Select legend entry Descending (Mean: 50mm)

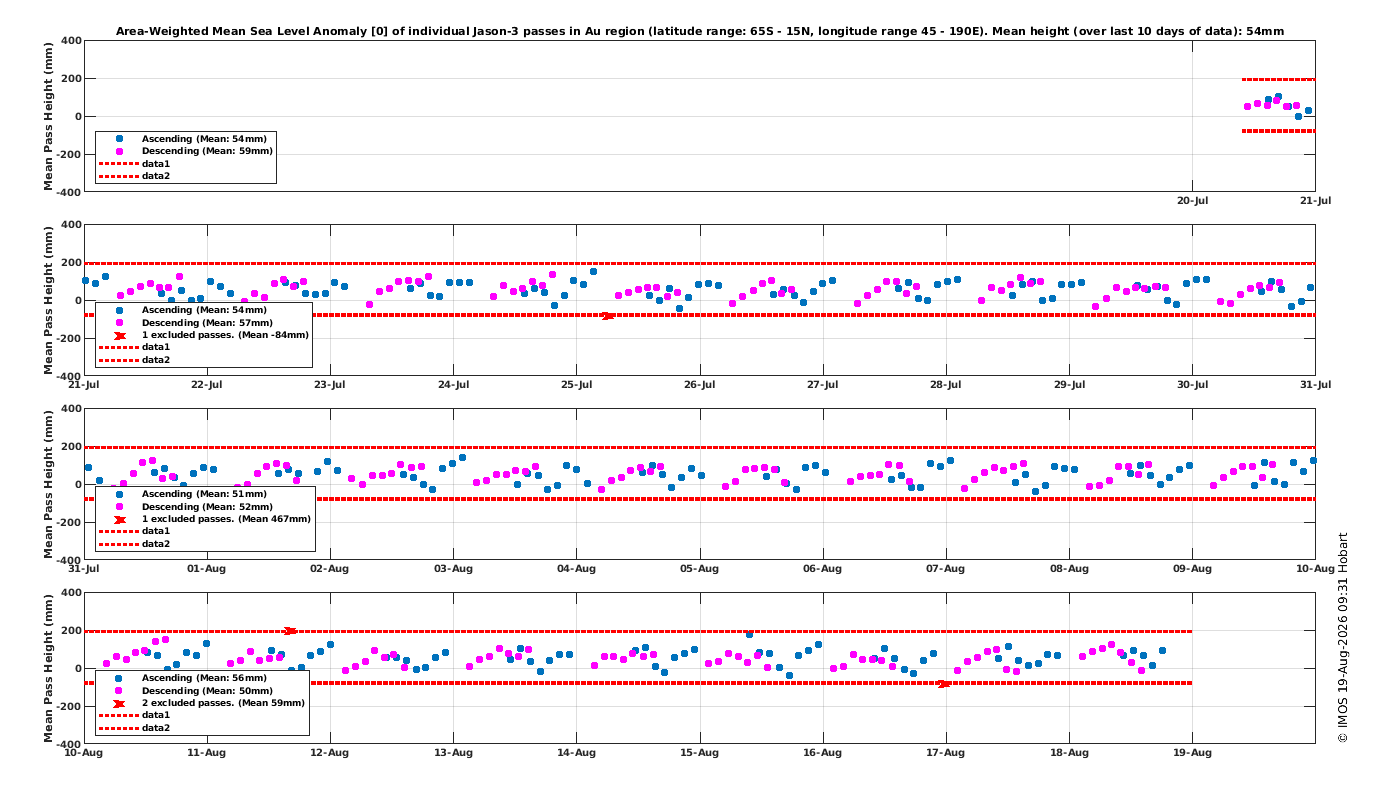click(207, 690)
